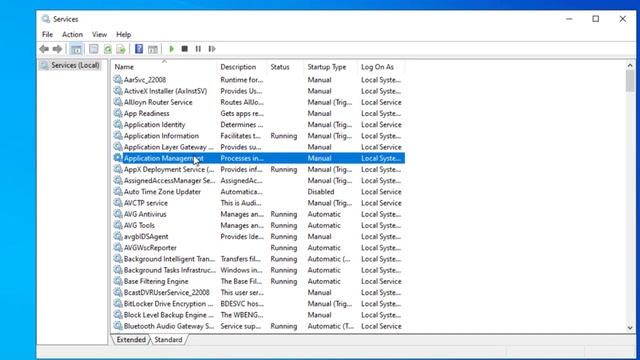Select Background Tasks Infrastructure service row
The width and height of the screenshot is (640, 360).
pyautogui.click(x=258, y=270)
